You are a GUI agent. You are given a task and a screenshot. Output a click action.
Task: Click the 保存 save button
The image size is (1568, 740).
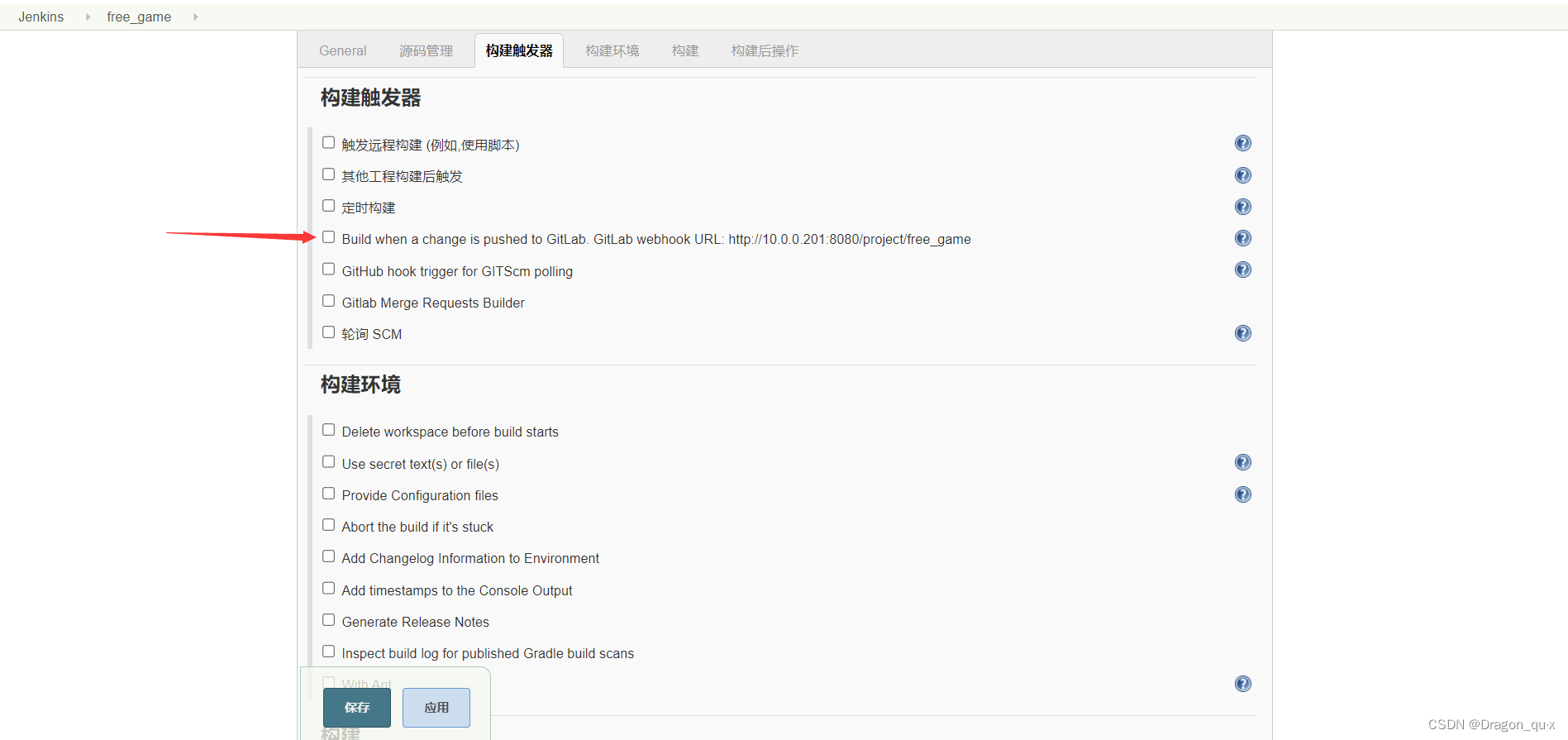point(357,708)
